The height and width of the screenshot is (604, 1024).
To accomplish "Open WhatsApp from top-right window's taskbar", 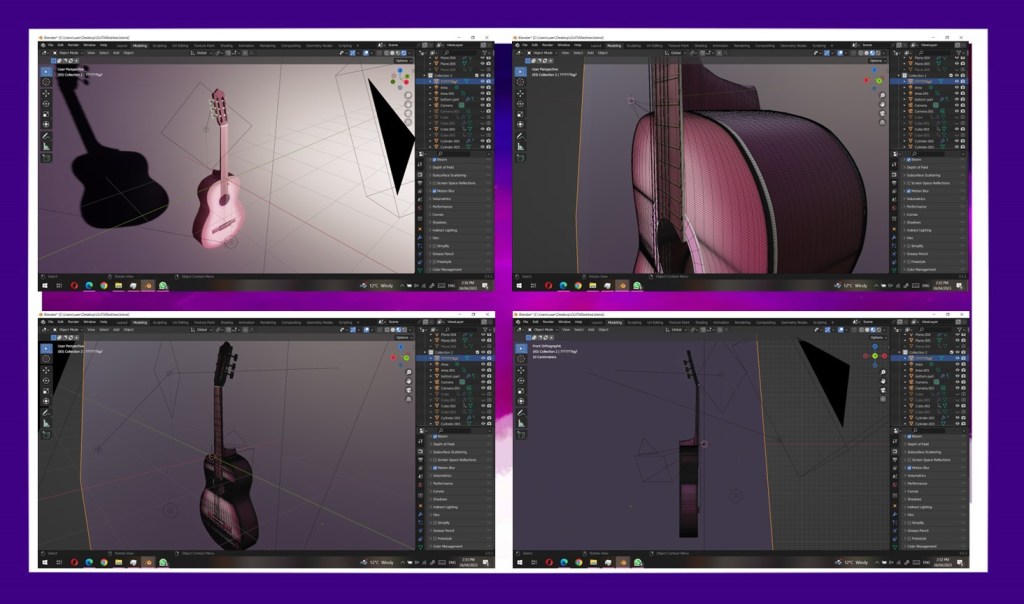I will pos(635,285).
